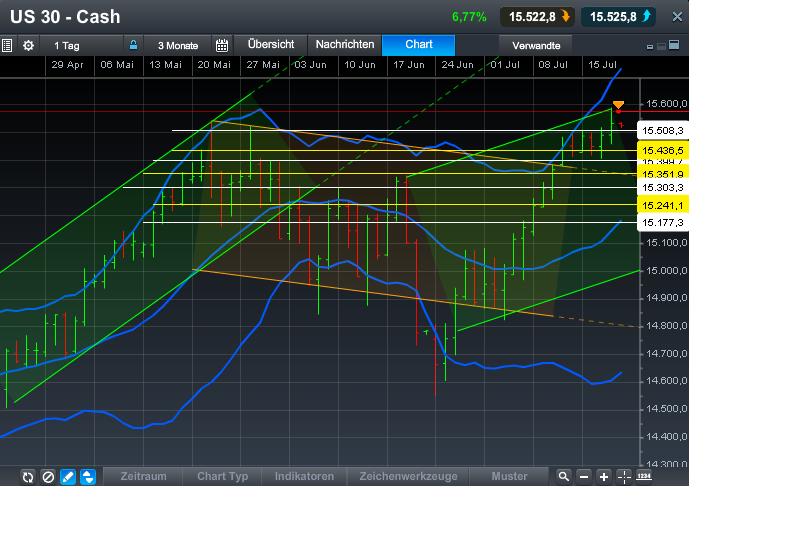800x550 pixels.
Task: Toggle the blue lock icon beside 1 Tag
Action: point(133,45)
